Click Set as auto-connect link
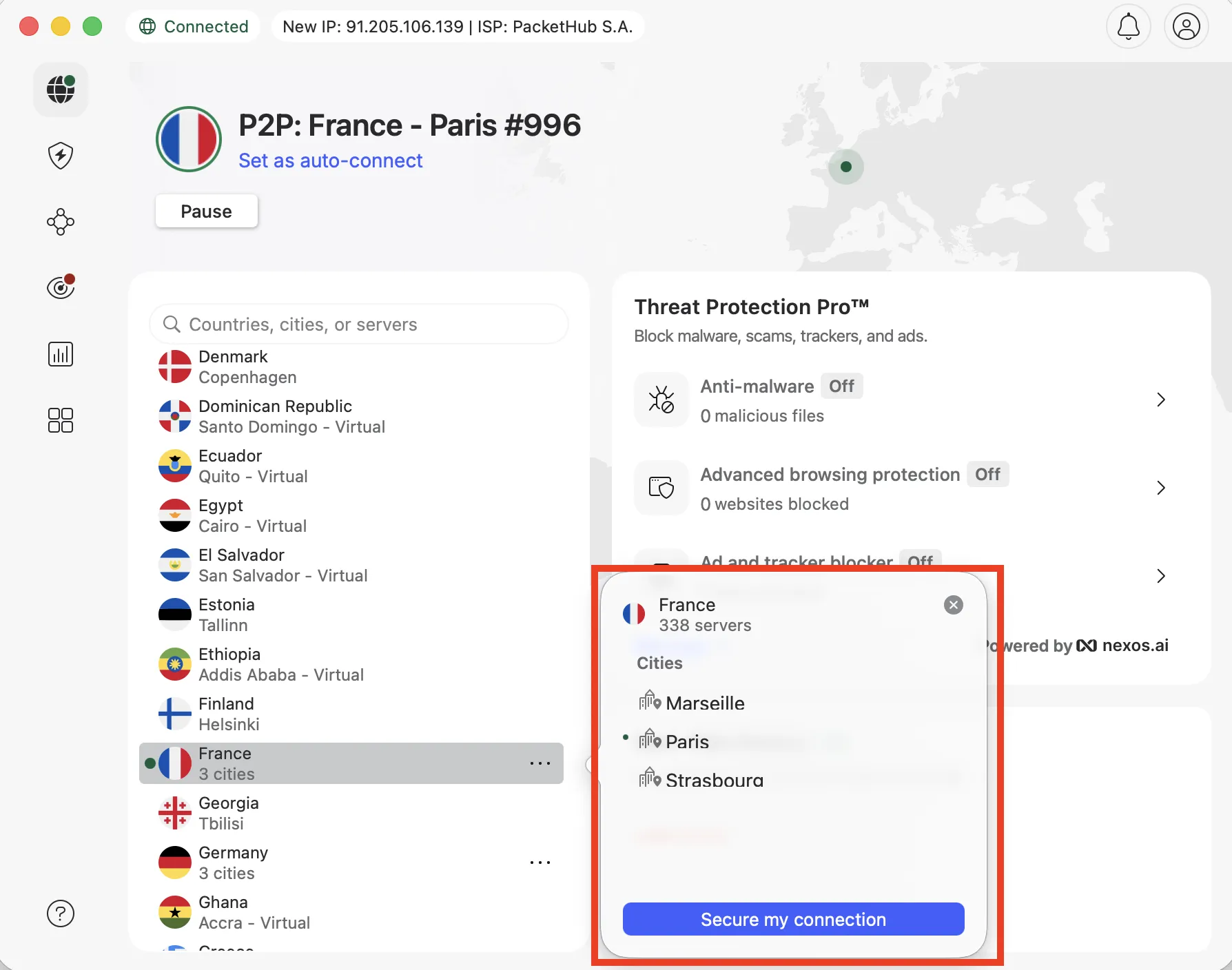Screen dimensions: 1232x970 coord(331,160)
